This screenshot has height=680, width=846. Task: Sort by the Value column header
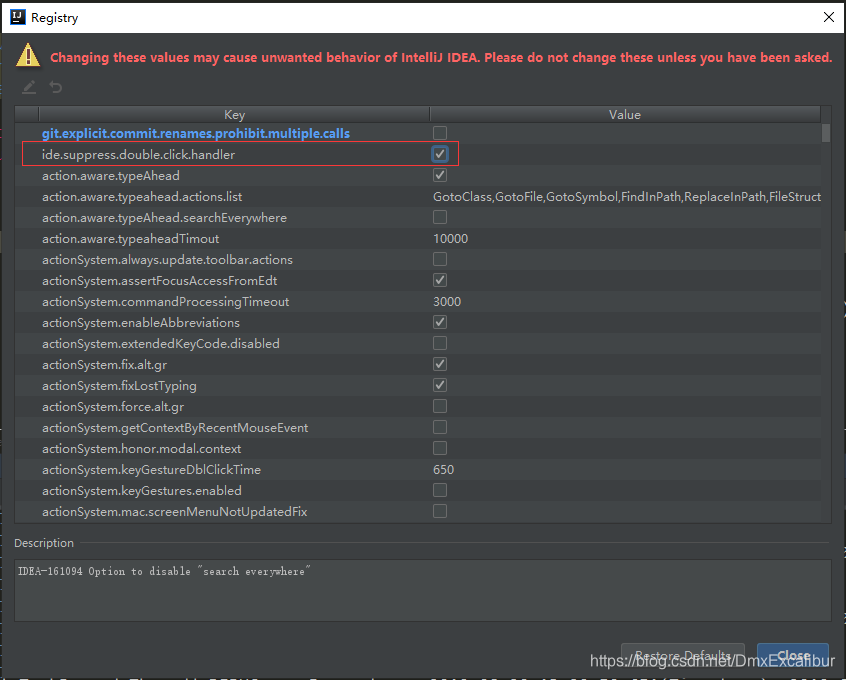point(625,114)
